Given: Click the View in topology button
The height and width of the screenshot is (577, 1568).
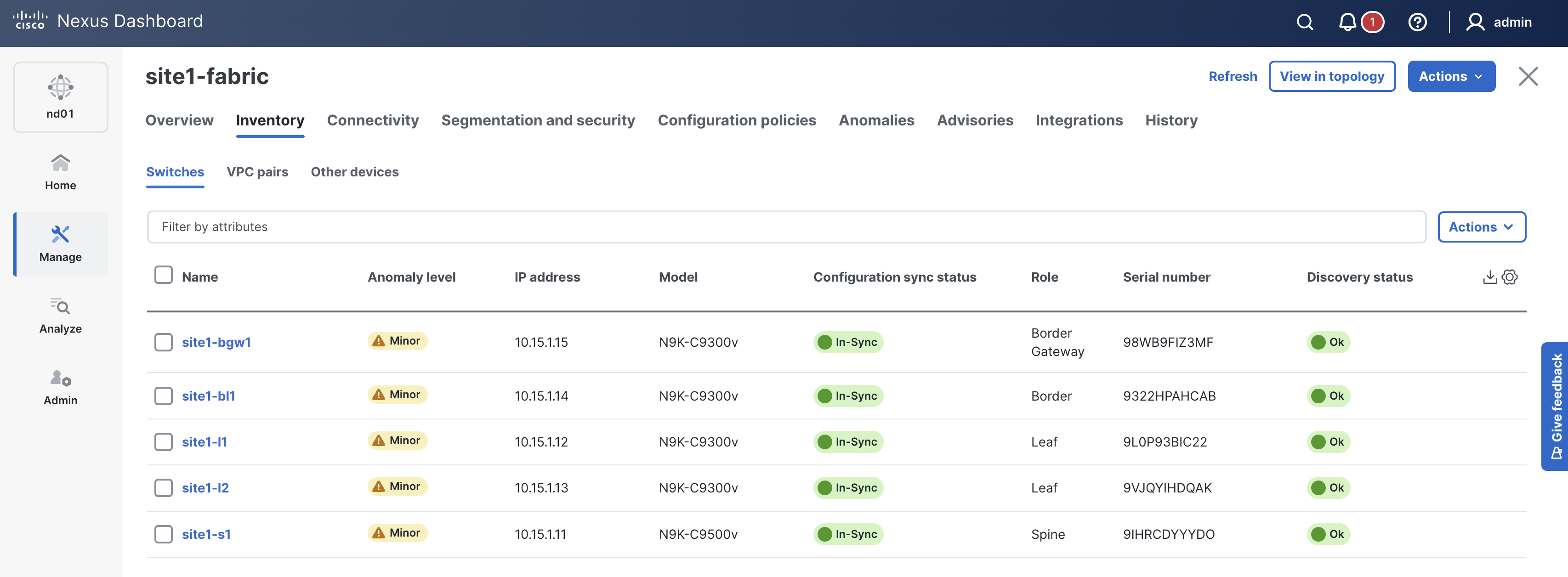Looking at the screenshot, I should pyautogui.click(x=1331, y=77).
